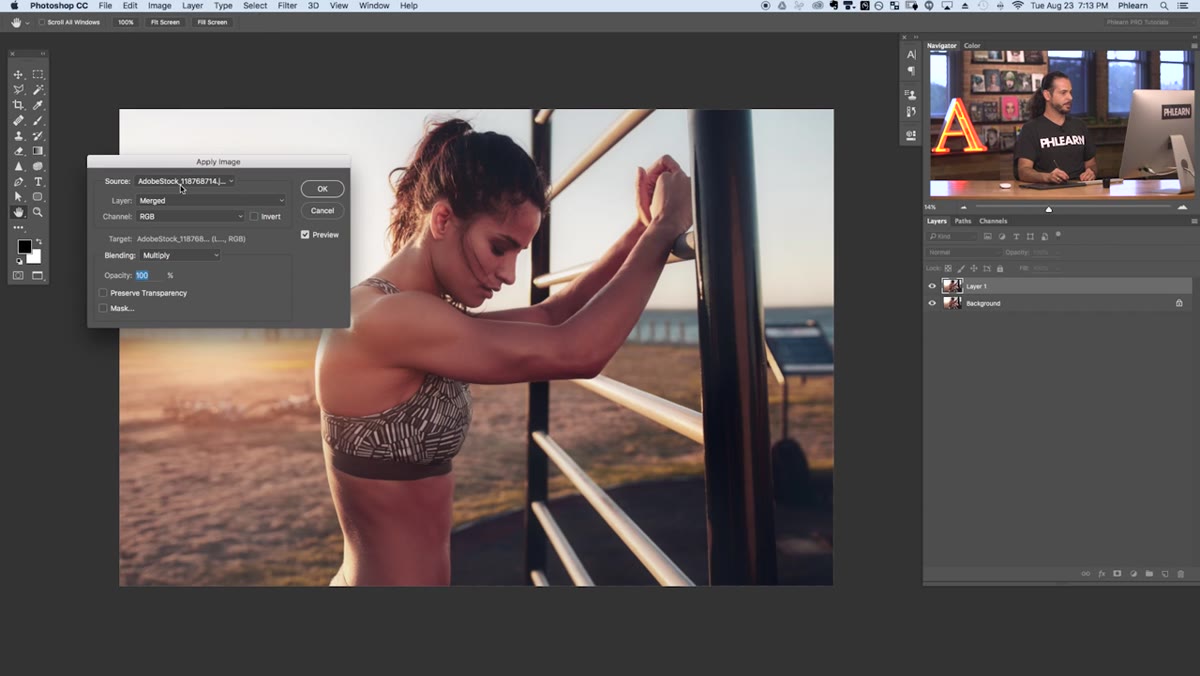Open the Layer dropdown set to Merged
Screen dimensions: 1200x676
pos(211,201)
